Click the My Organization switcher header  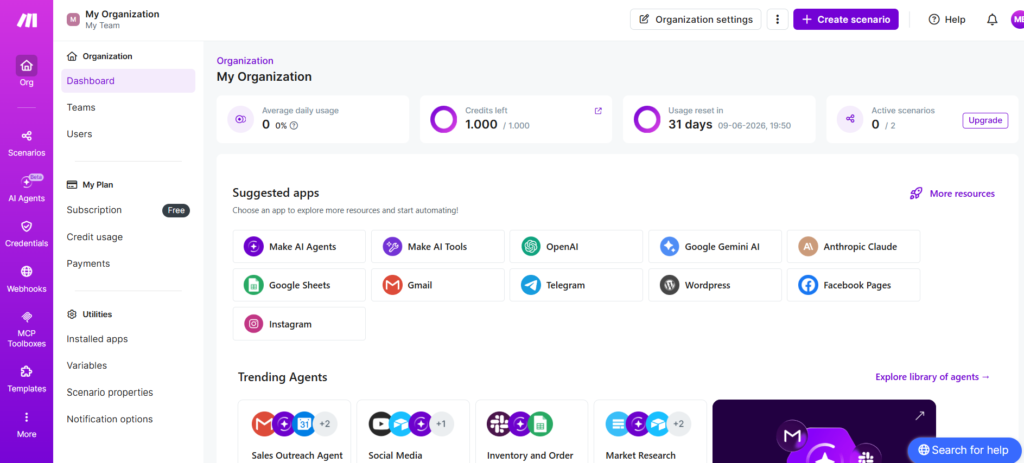[x=113, y=20]
